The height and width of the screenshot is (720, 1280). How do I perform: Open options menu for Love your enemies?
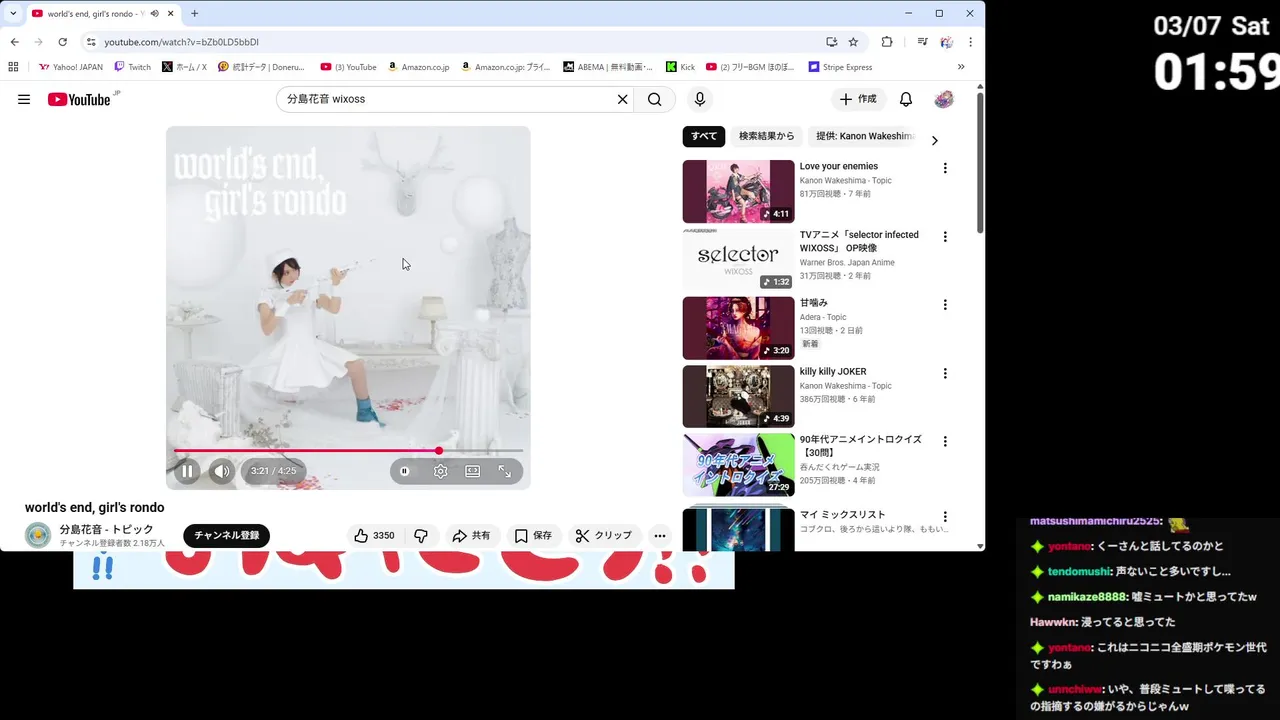945,168
